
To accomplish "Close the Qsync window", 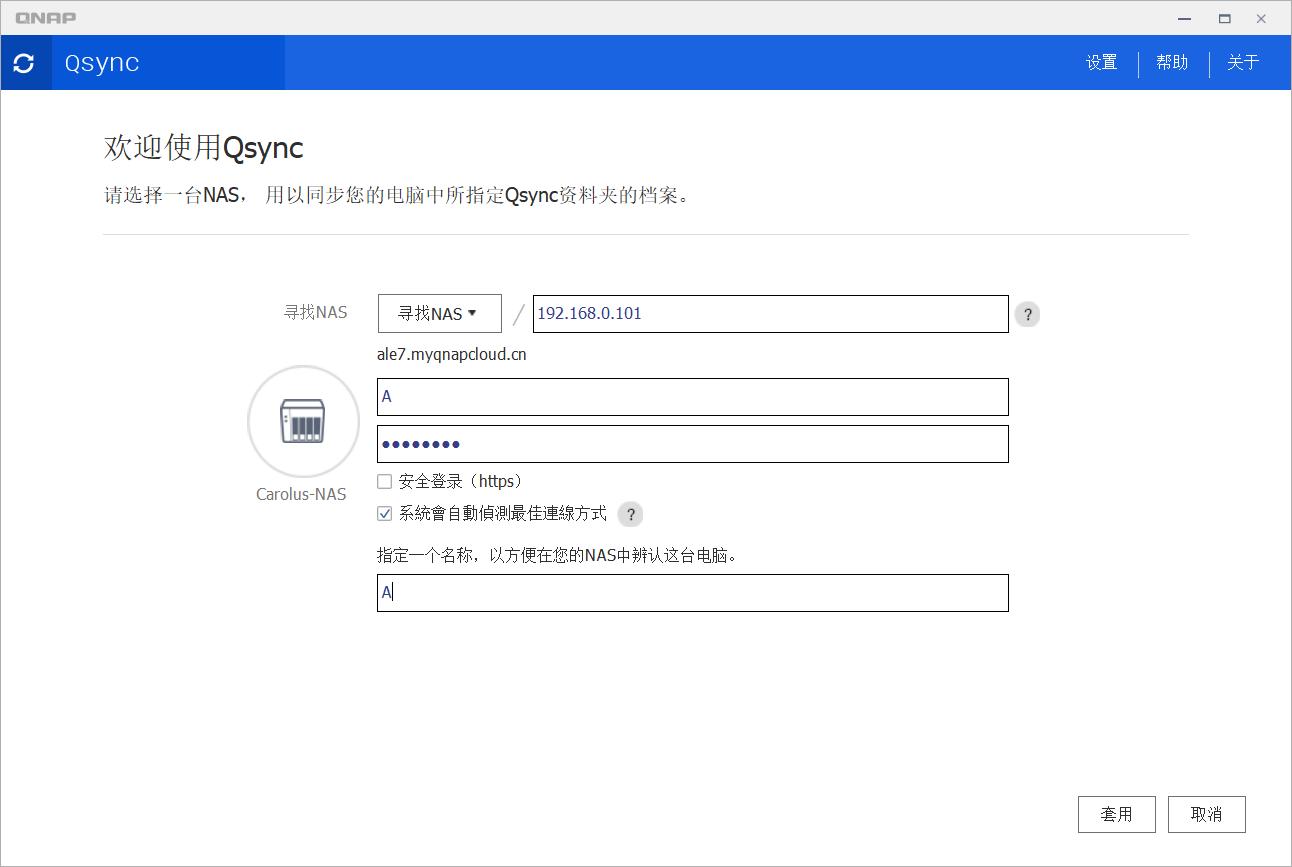I will (x=1262, y=18).
